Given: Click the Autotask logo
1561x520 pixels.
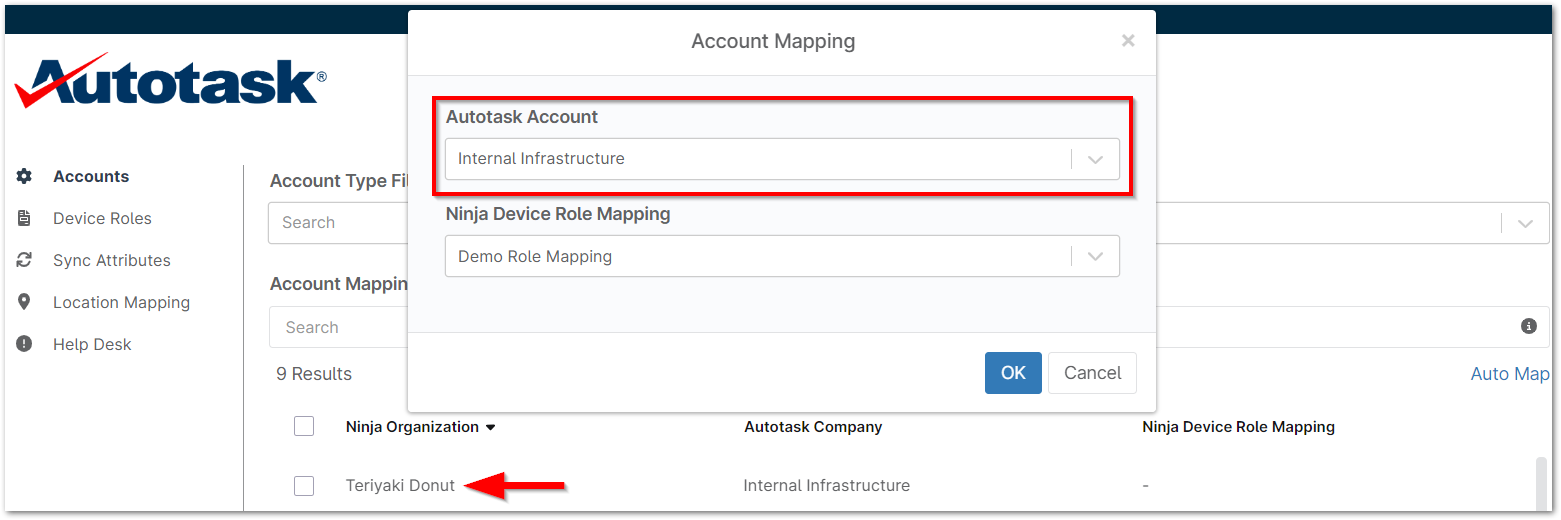Looking at the screenshot, I should (x=170, y=82).
